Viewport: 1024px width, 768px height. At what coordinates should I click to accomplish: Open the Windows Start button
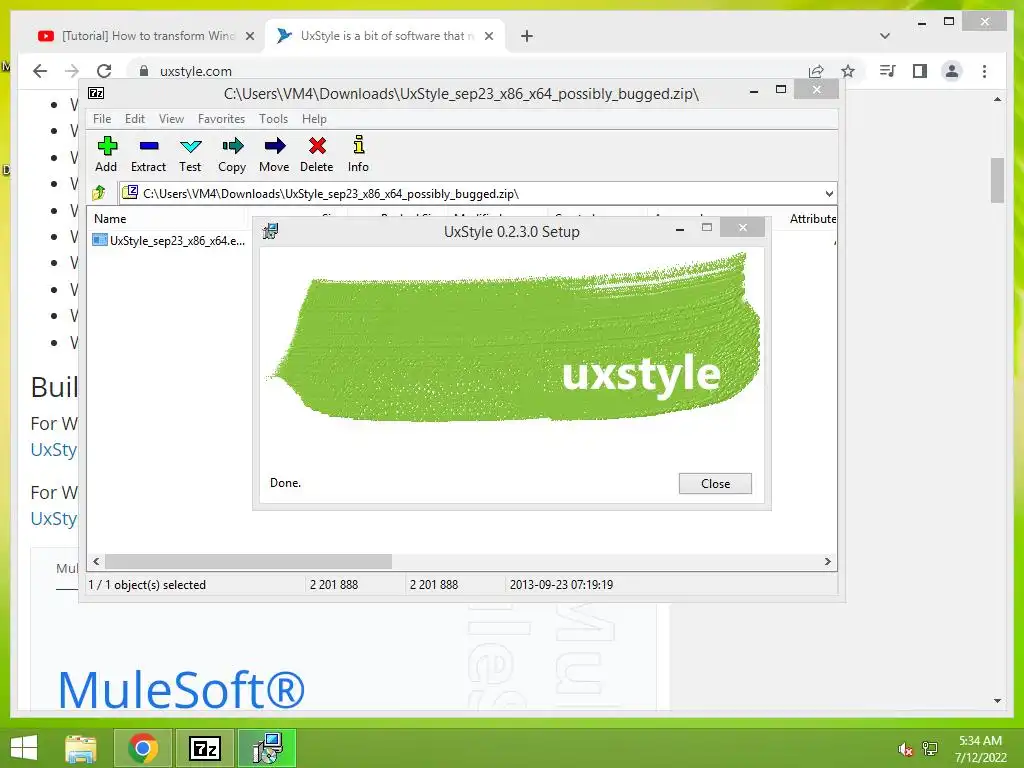point(24,748)
